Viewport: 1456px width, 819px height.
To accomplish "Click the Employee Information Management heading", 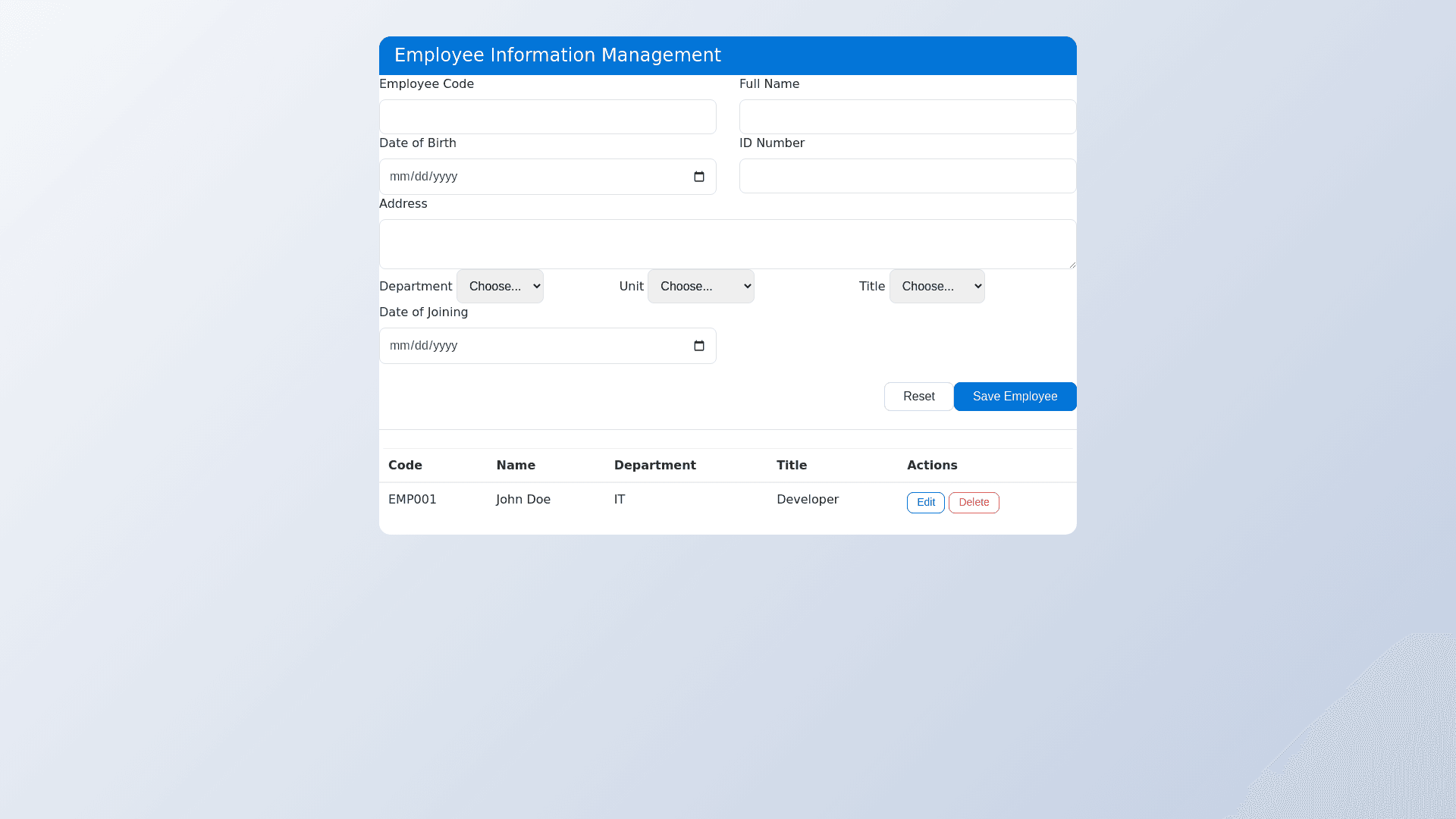I will [557, 55].
